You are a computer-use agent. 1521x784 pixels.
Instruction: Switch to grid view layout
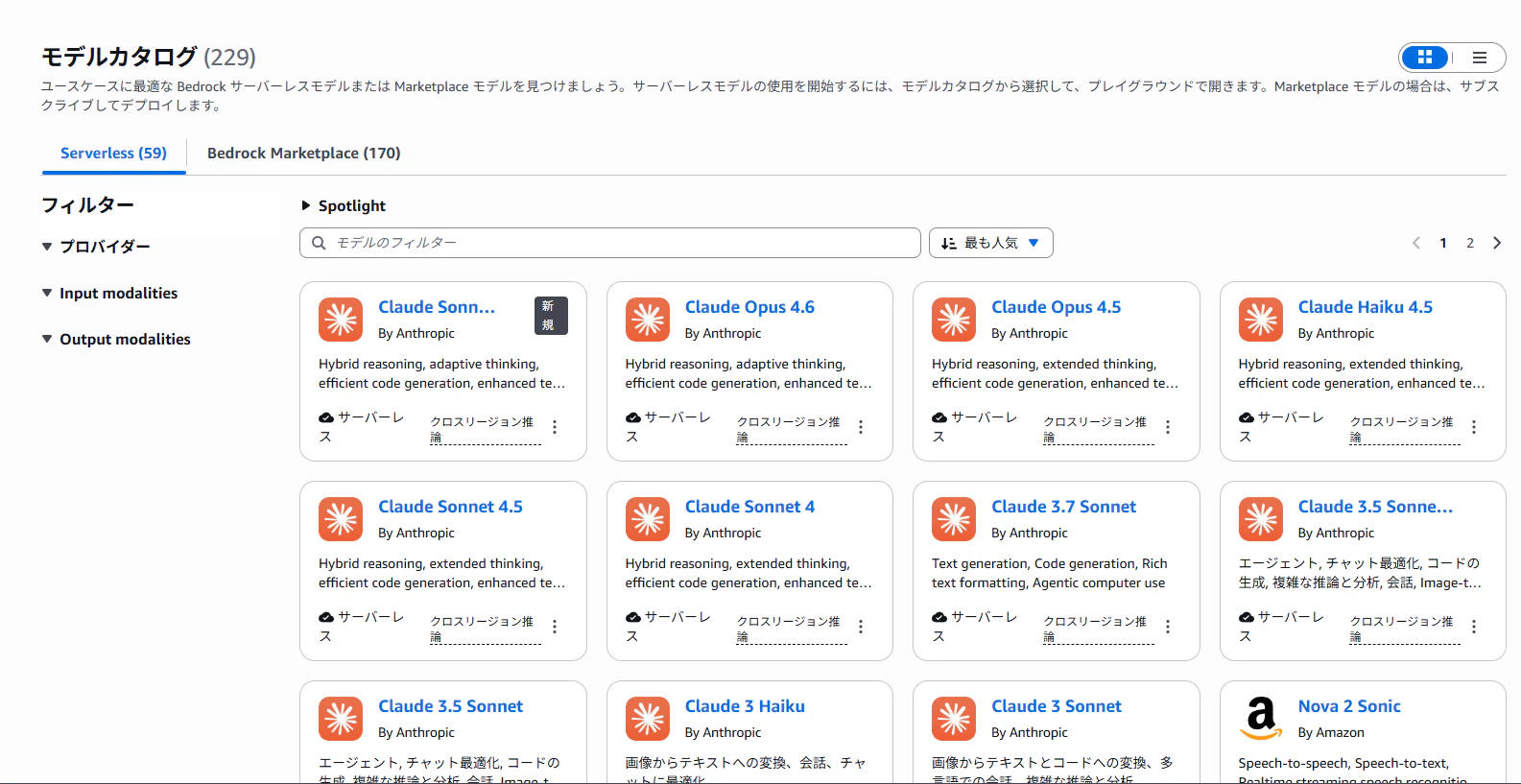click(x=1425, y=58)
